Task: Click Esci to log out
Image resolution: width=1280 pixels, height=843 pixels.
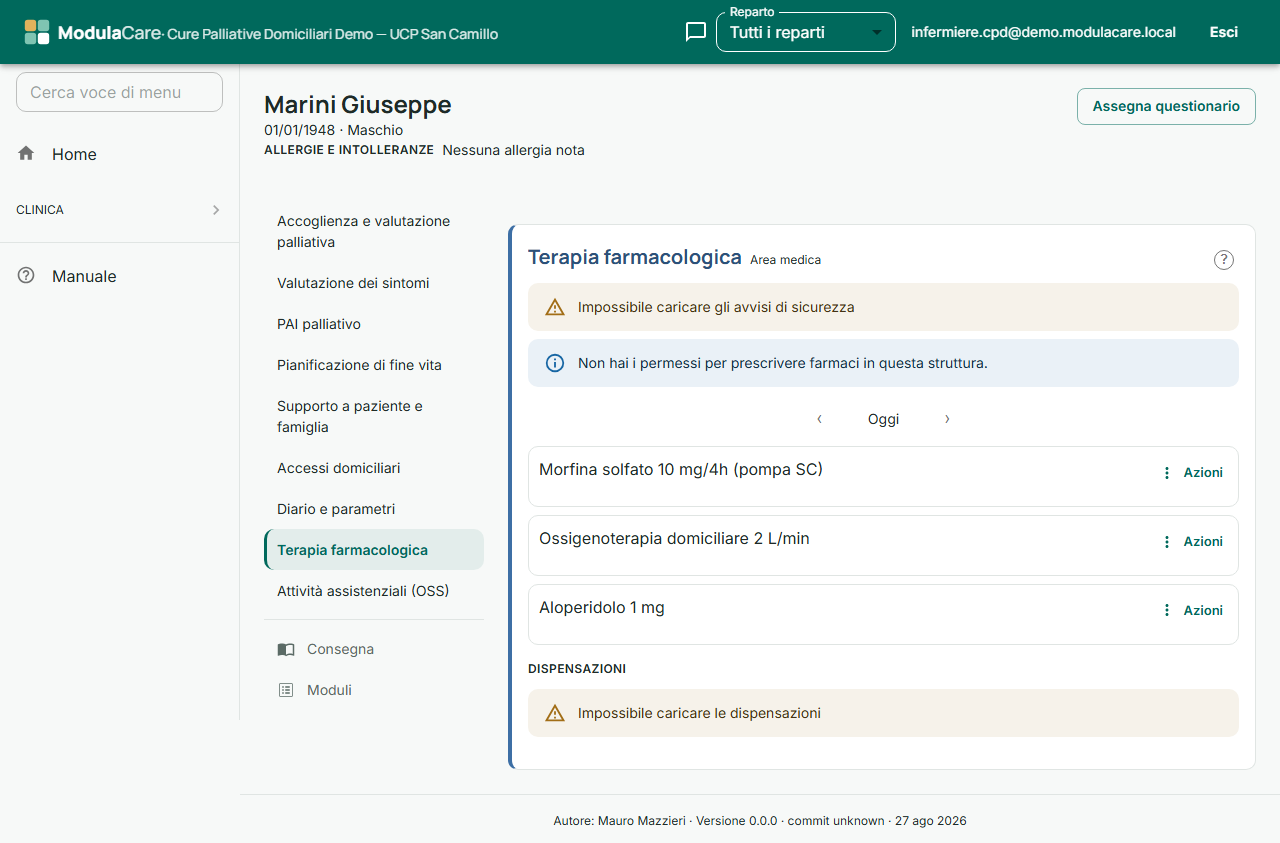Action: pos(1224,32)
